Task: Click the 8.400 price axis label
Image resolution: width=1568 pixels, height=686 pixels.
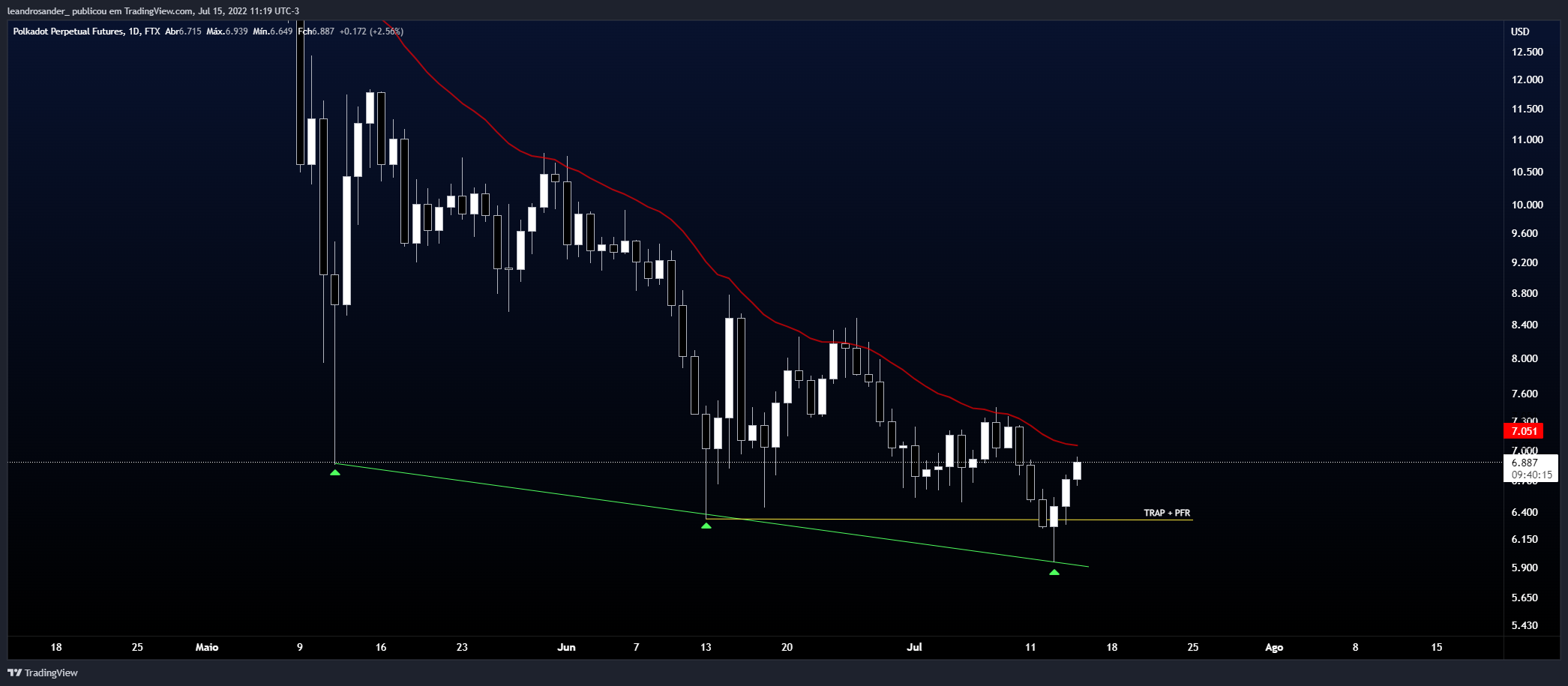Action: pyautogui.click(x=1525, y=325)
